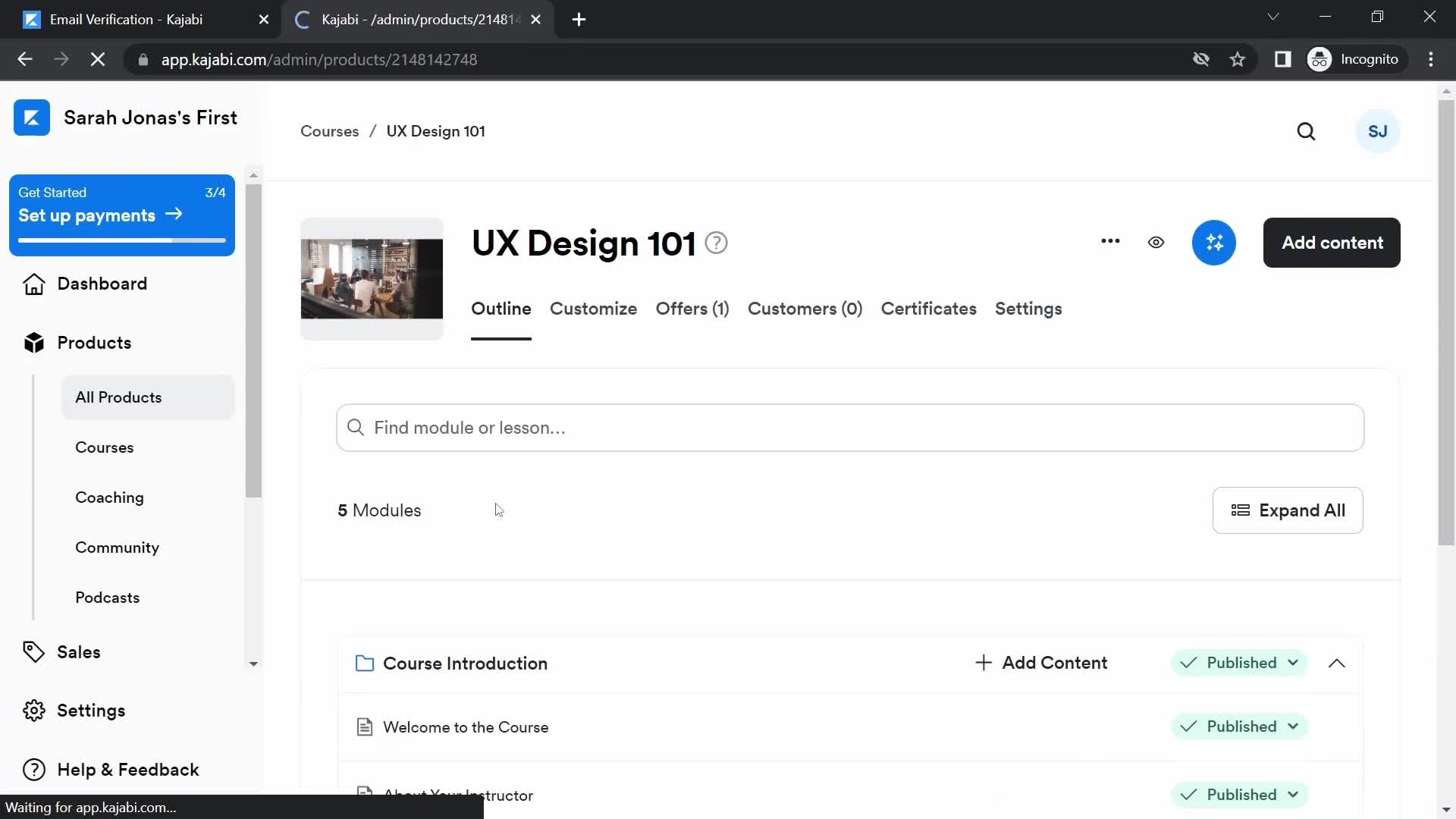This screenshot has height=819, width=1456.
Task: Open the Offers (1) tab
Action: point(692,309)
